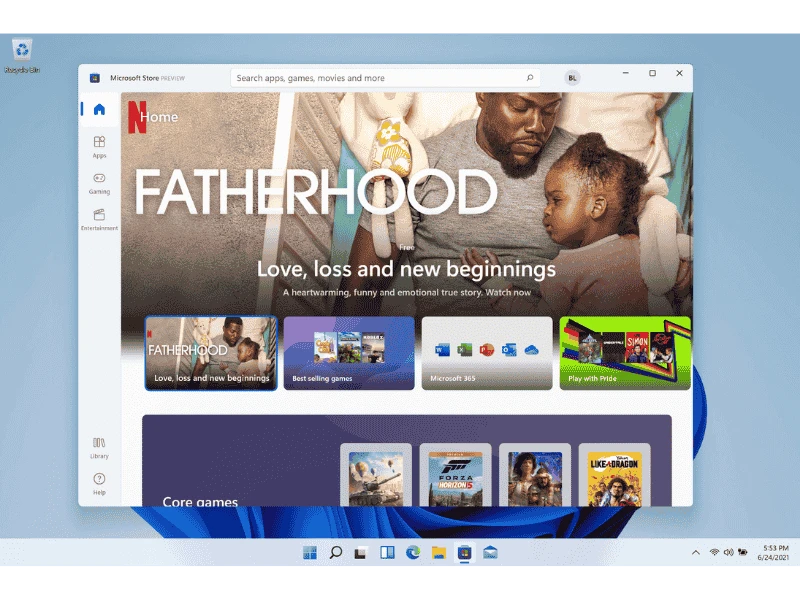Open the volume tray icon
This screenshot has width=800, height=600.
click(728, 552)
